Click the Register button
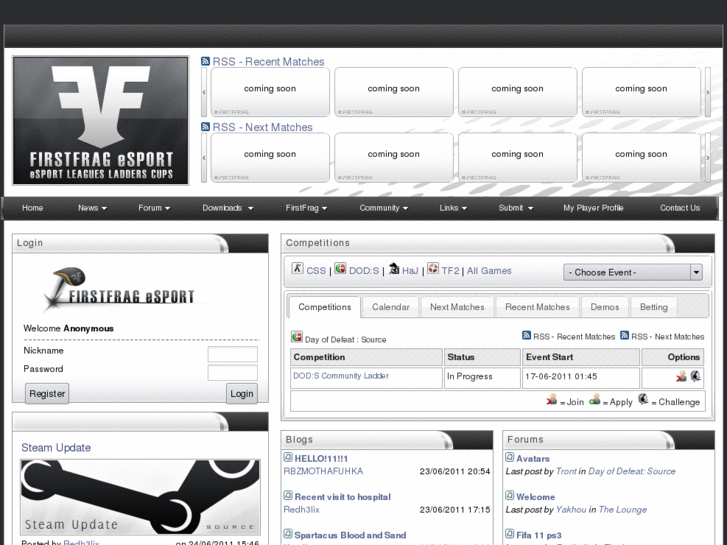Image resolution: width=727 pixels, height=545 pixels. pyautogui.click(x=47, y=393)
